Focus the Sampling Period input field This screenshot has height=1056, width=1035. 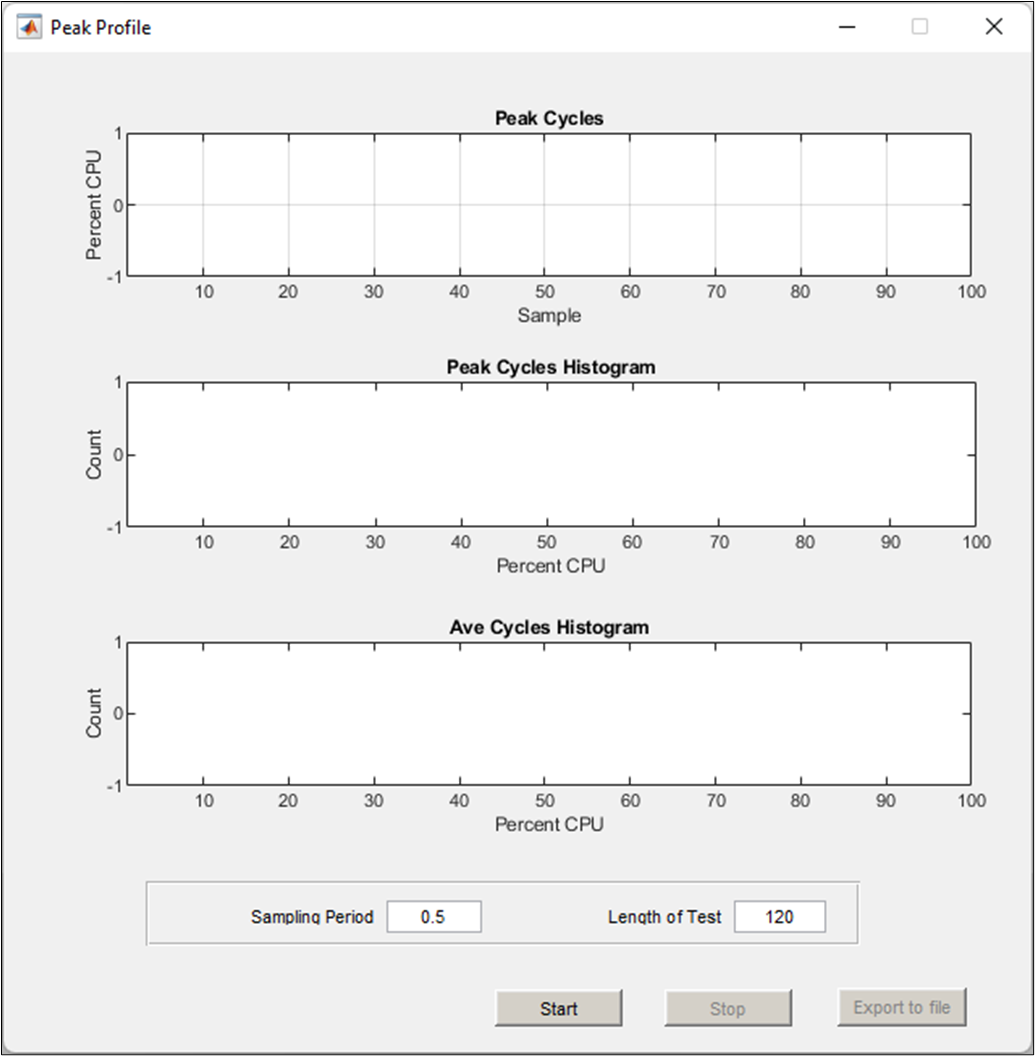(434, 917)
